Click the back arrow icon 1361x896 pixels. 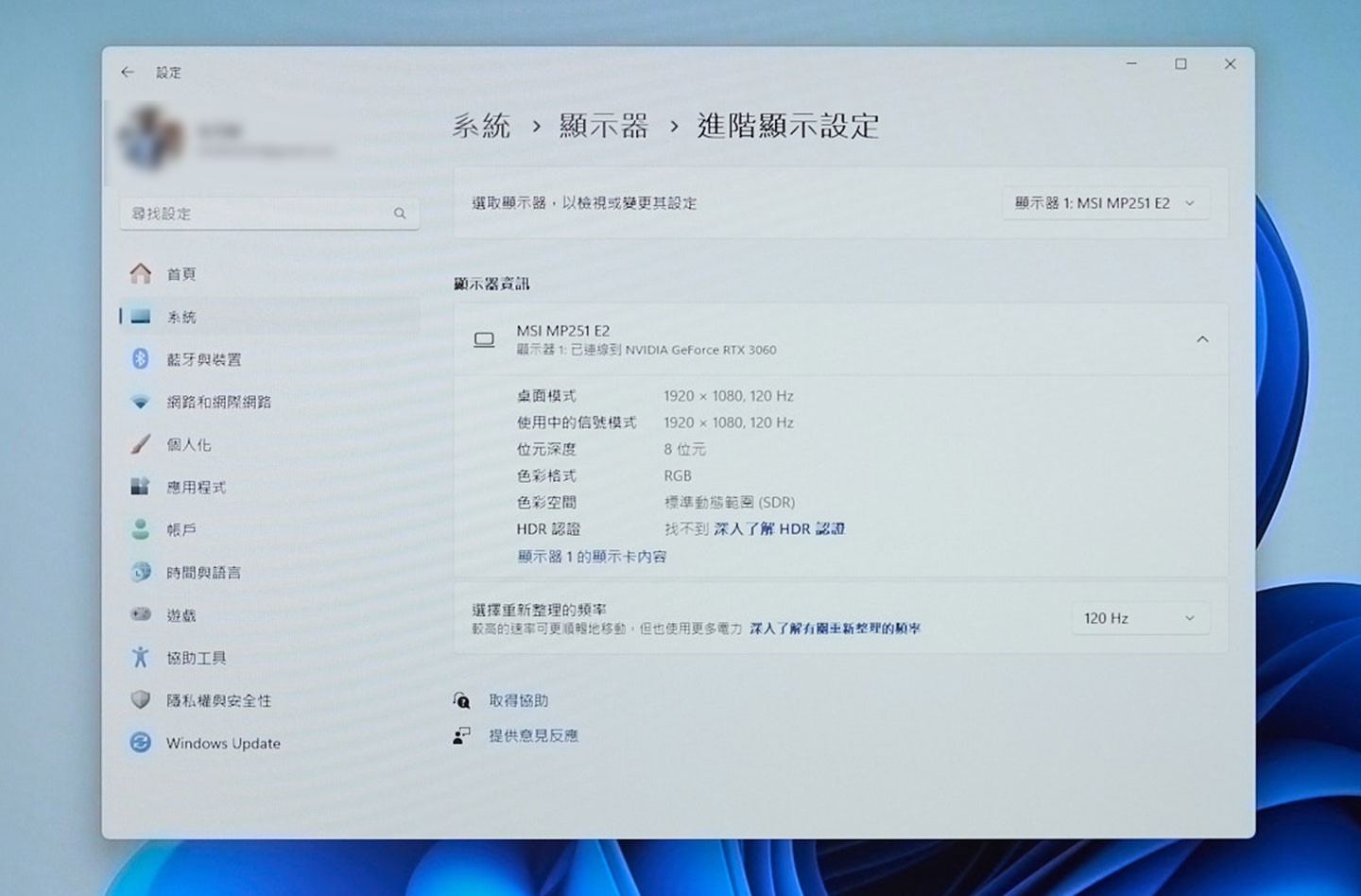point(128,73)
